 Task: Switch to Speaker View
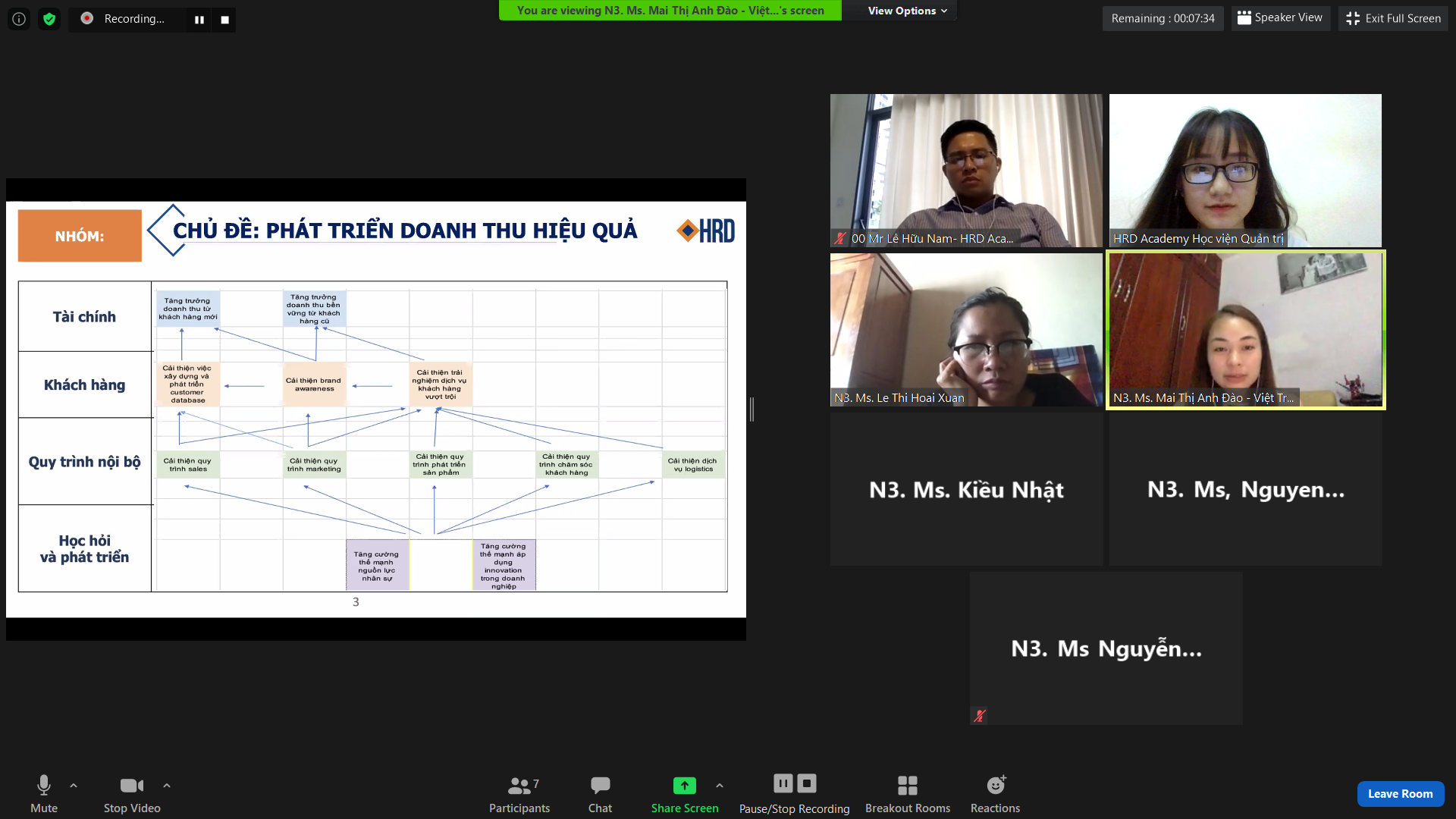[x=1280, y=18]
